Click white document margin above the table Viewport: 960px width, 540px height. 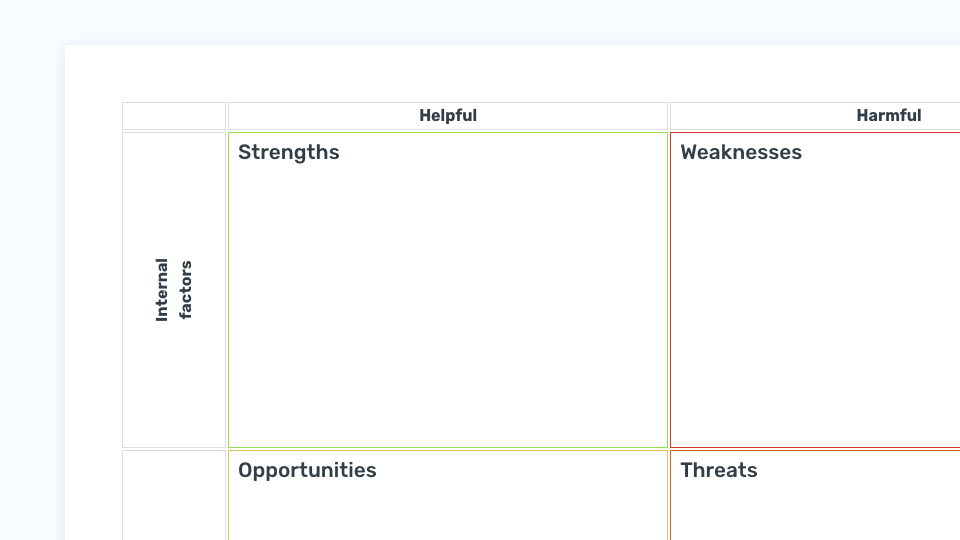[512, 73]
